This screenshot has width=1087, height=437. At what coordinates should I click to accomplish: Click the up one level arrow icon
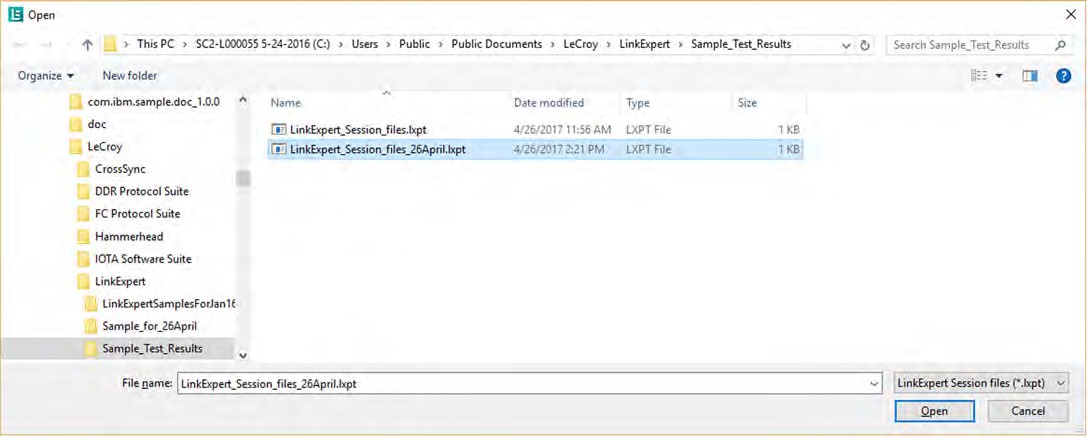pyautogui.click(x=87, y=44)
